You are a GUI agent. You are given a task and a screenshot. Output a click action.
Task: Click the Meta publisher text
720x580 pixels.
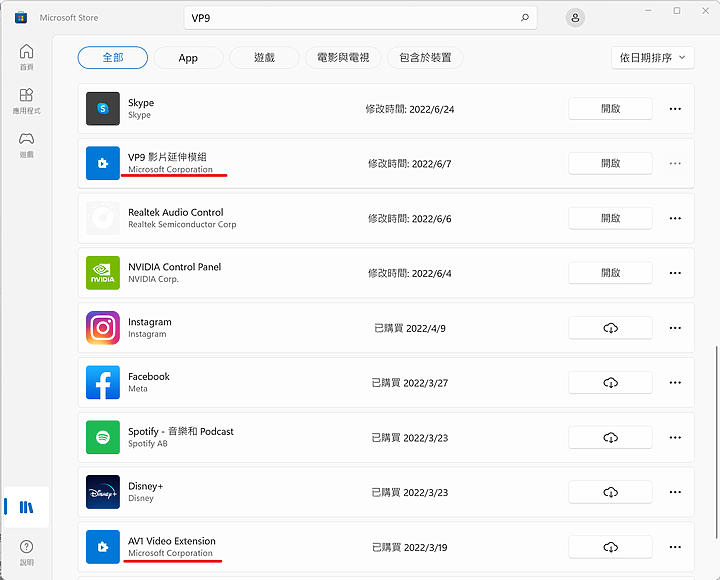coord(138,389)
